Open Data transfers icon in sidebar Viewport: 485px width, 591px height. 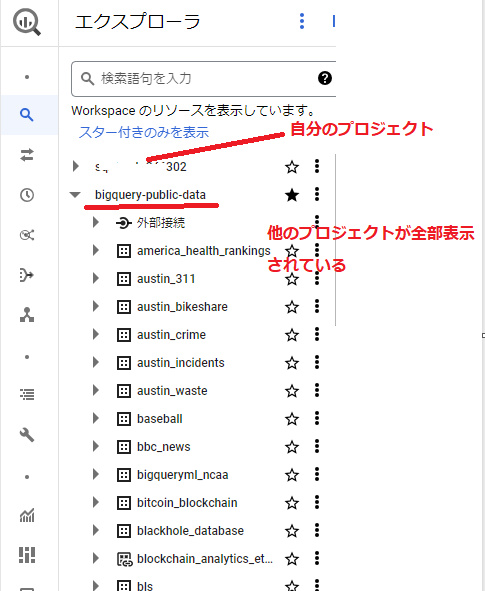tap(27, 155)
